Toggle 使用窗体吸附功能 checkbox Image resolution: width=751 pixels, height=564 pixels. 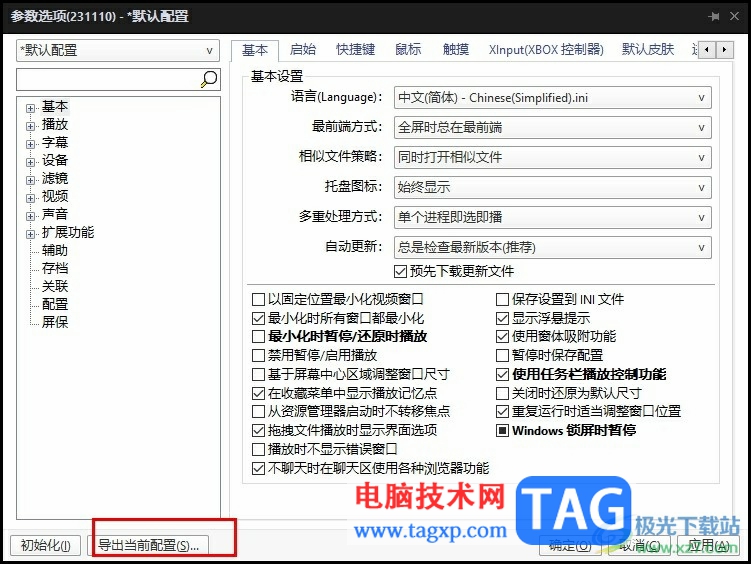pos(502,337)
